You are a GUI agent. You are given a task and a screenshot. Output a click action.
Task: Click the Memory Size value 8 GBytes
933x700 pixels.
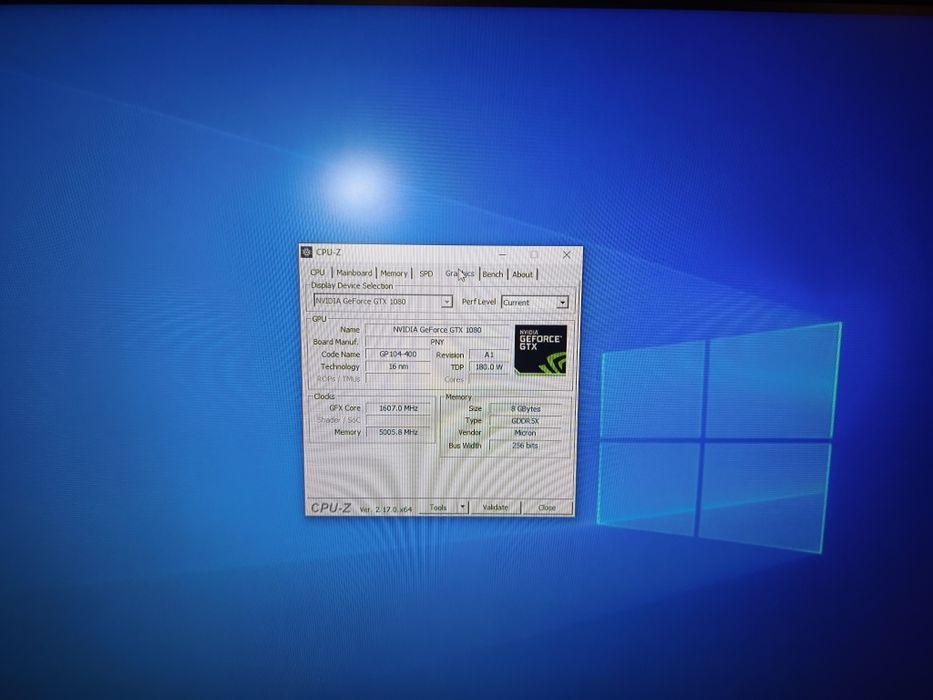pos(525,409)
